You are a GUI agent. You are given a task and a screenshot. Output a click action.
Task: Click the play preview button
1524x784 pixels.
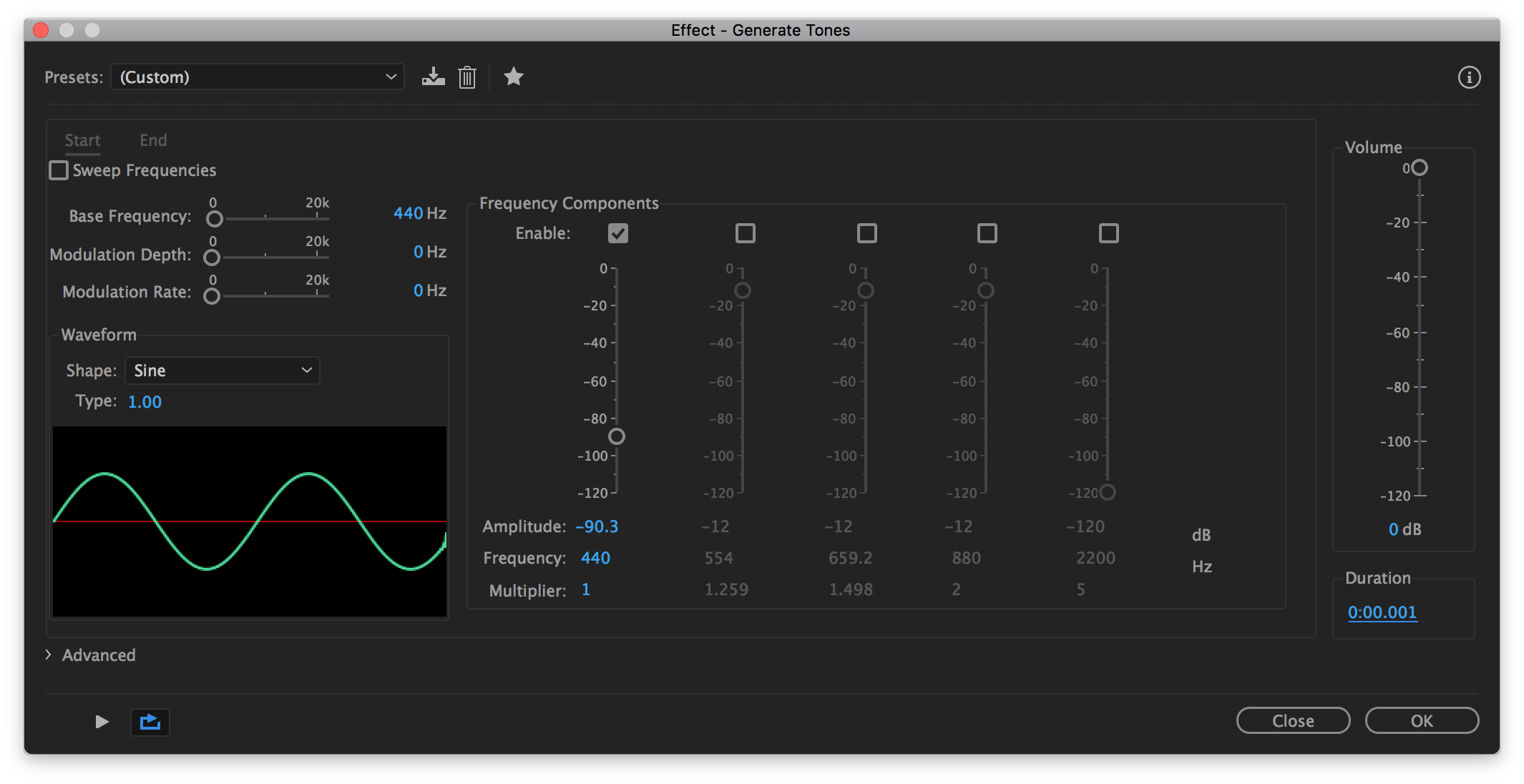point(100,721)
